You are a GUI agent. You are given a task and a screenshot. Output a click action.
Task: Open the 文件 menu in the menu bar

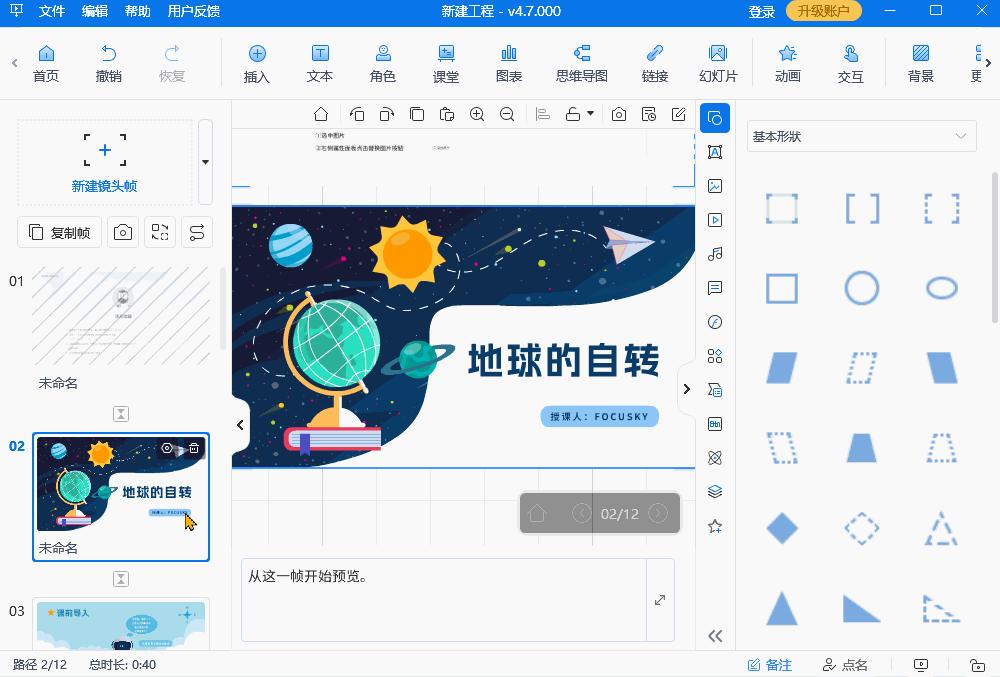click(50, 12)
